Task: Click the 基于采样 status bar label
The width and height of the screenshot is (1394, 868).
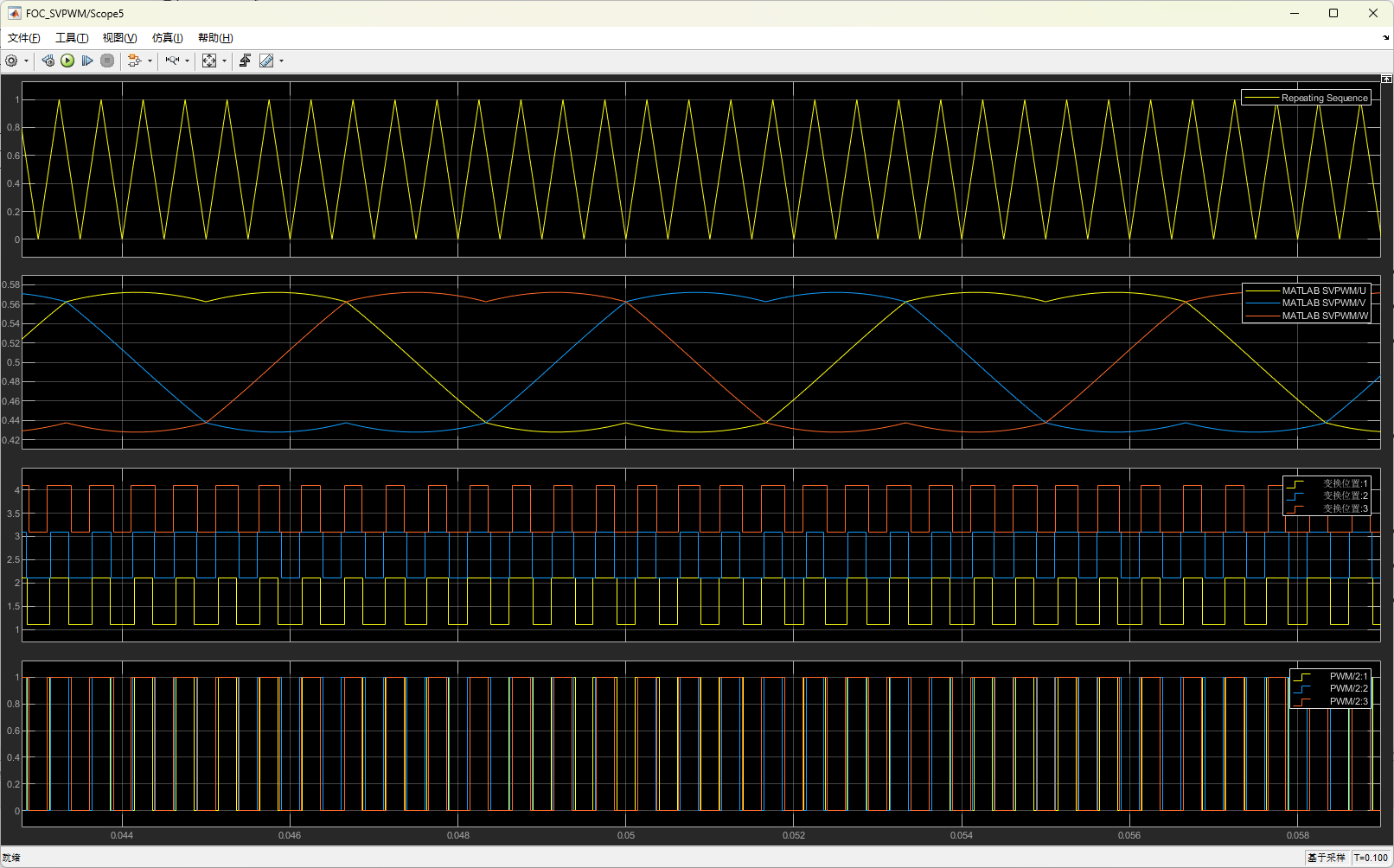Action: click(x=1327, y=858)
